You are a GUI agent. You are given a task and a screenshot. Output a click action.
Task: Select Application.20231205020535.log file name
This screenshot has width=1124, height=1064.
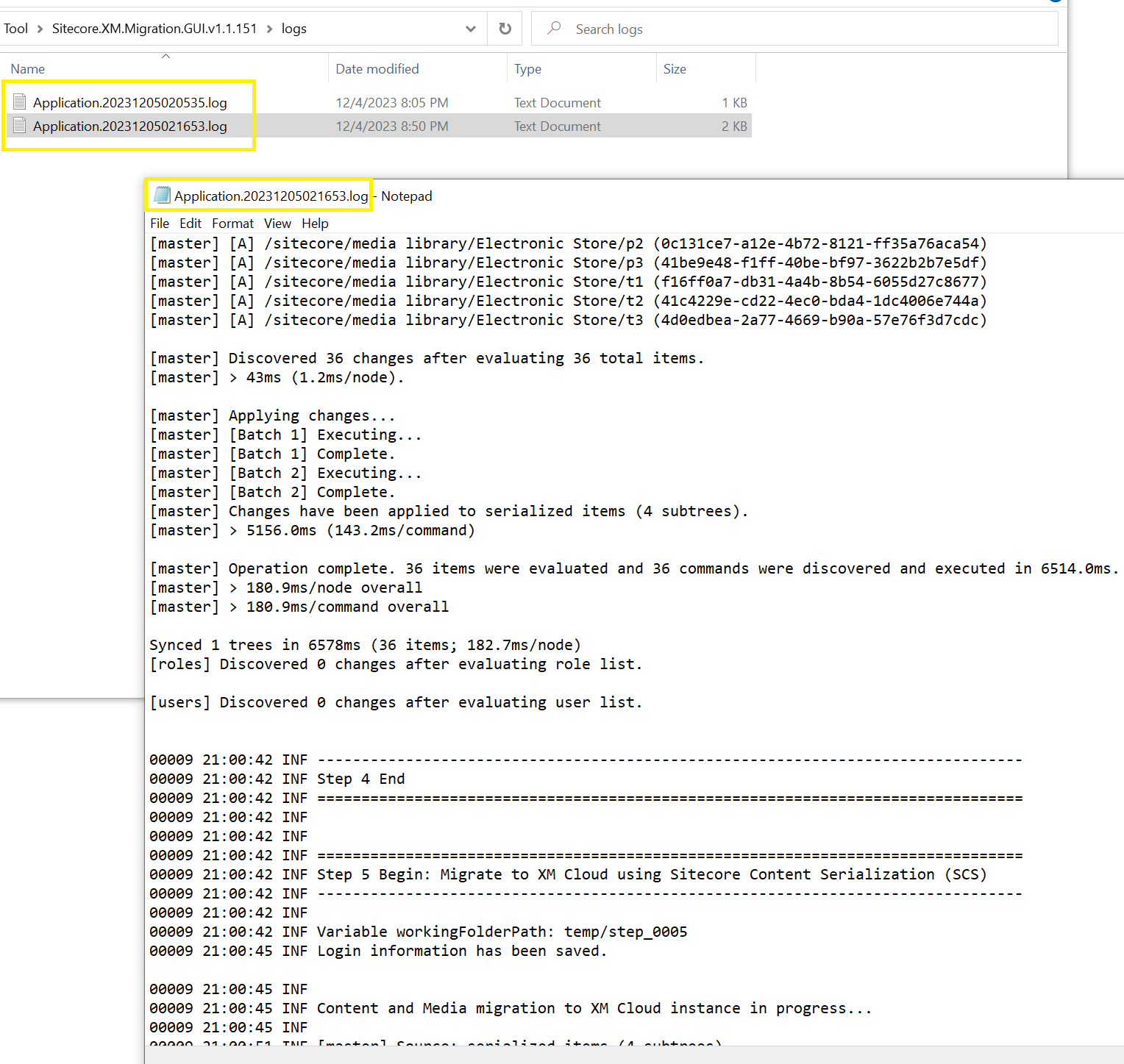point(130,102)
